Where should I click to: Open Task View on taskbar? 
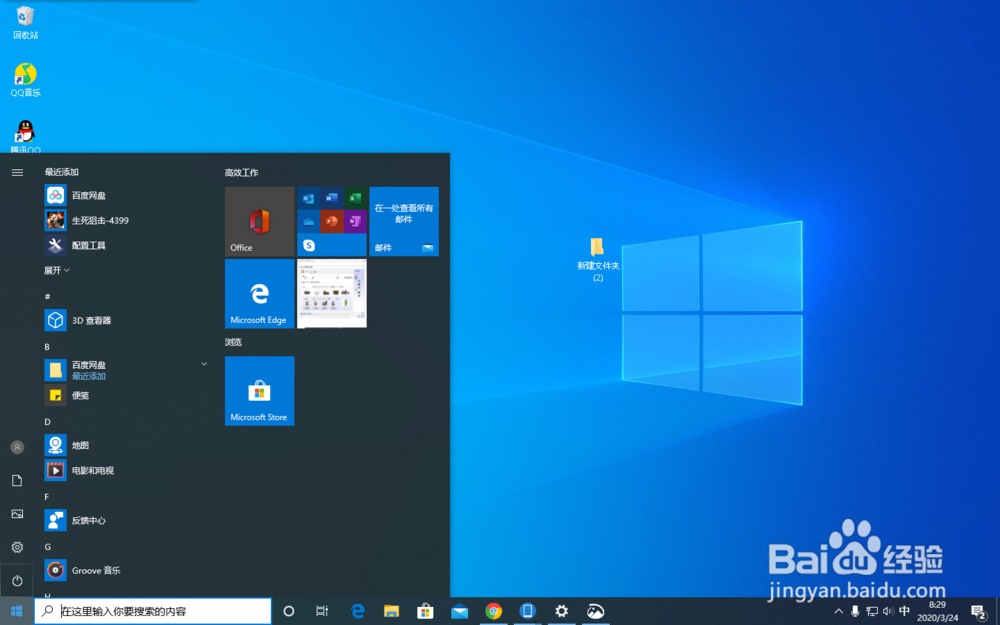pos(322,611)
